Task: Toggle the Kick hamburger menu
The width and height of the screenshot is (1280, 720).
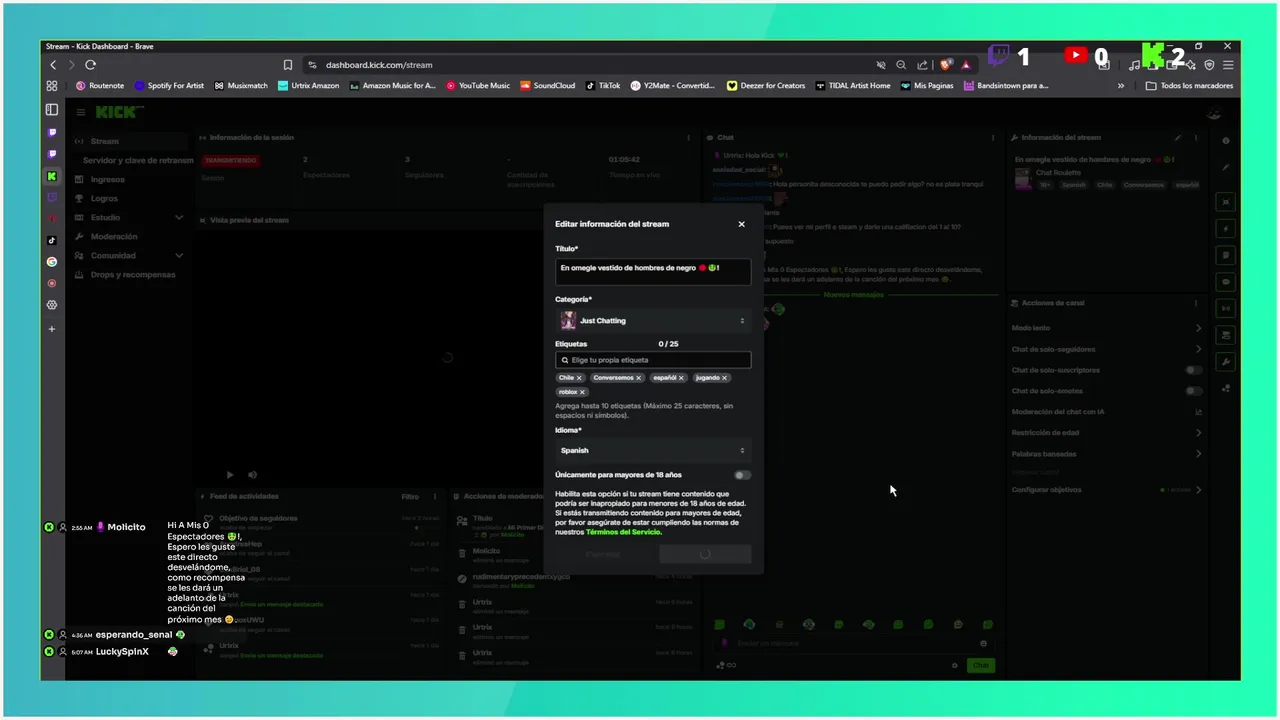Action: (81, 112)
